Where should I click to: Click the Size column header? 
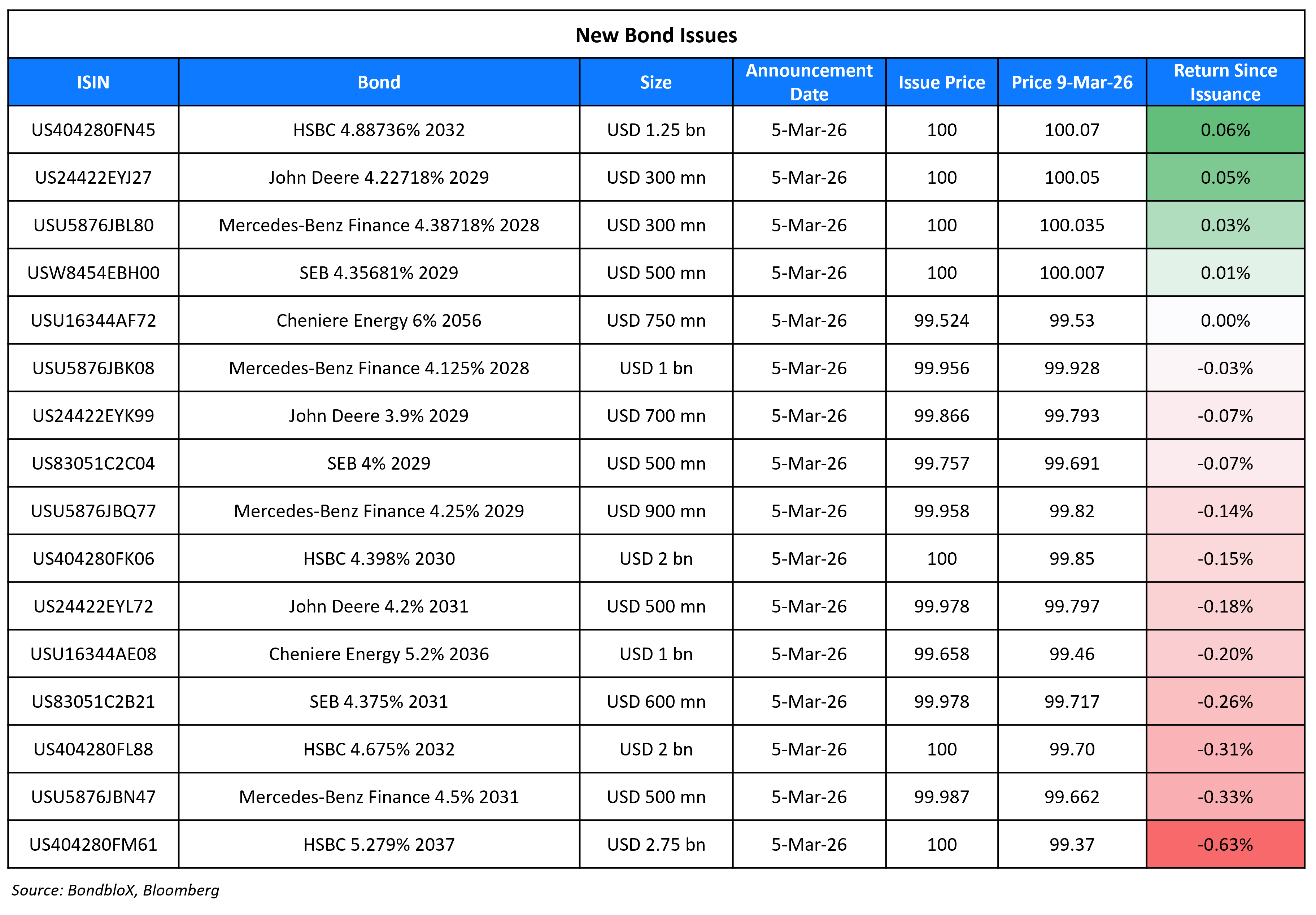pyautogui.click(x=655, y=82)
